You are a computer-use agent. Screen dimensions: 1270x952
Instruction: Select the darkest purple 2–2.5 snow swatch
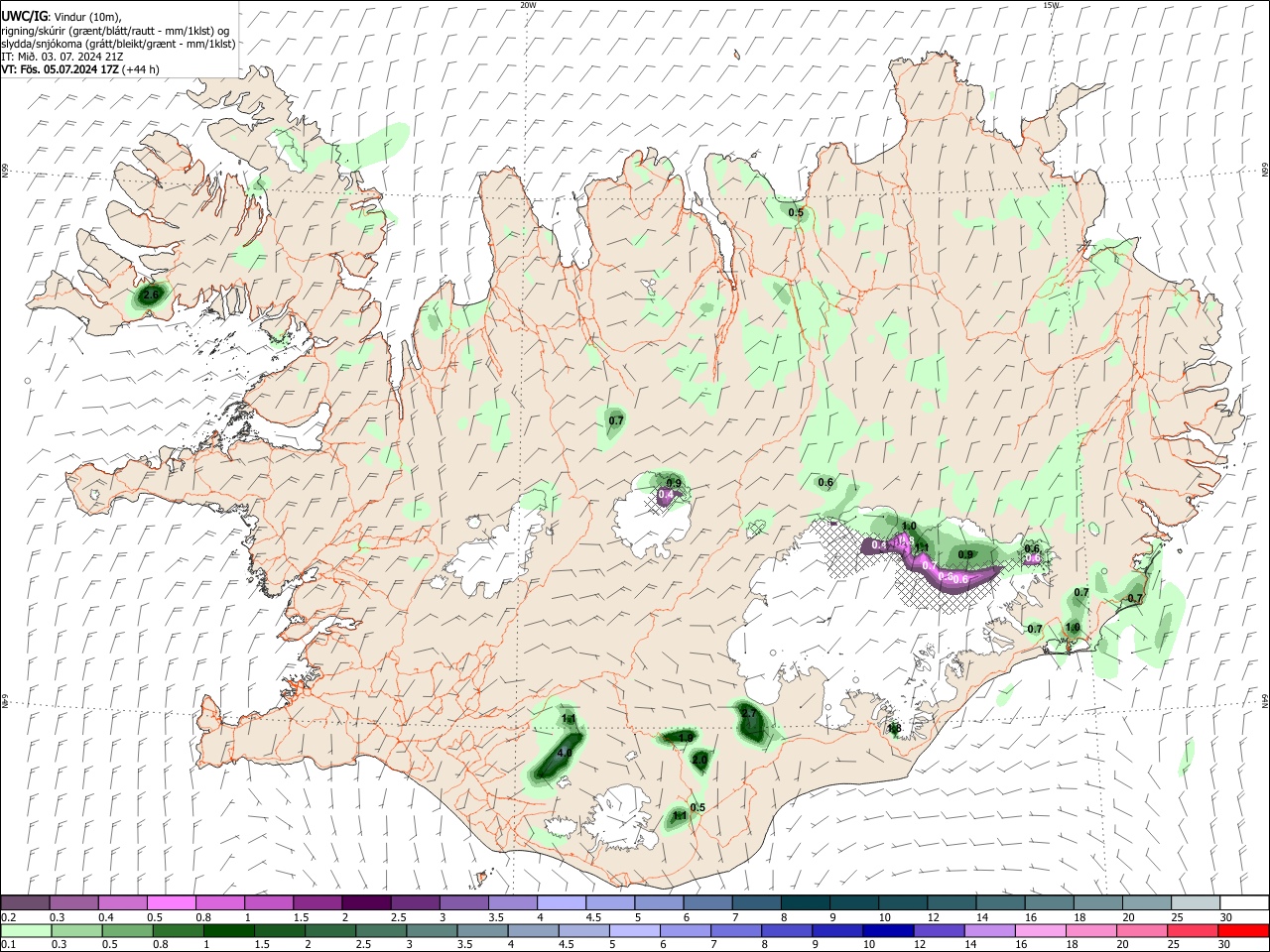click(365, 902)
